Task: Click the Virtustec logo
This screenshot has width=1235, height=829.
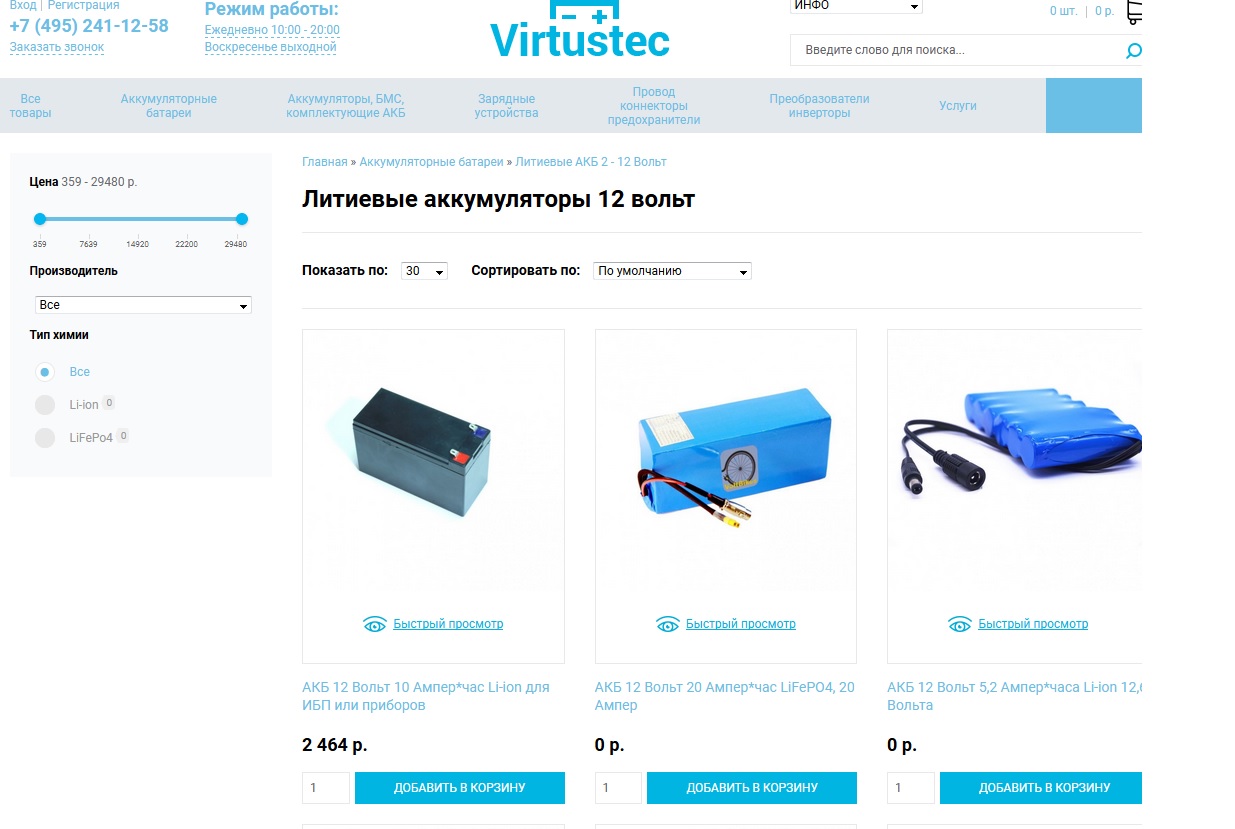Action: (x=580, y=29)
